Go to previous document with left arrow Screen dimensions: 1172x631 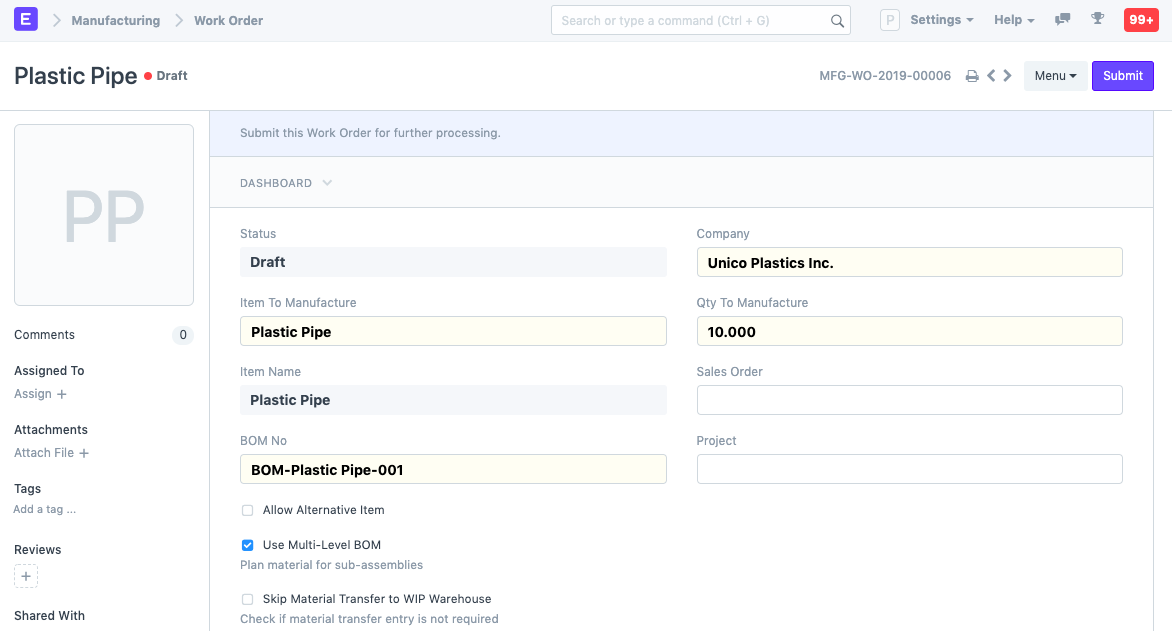[x=991, y=76]
